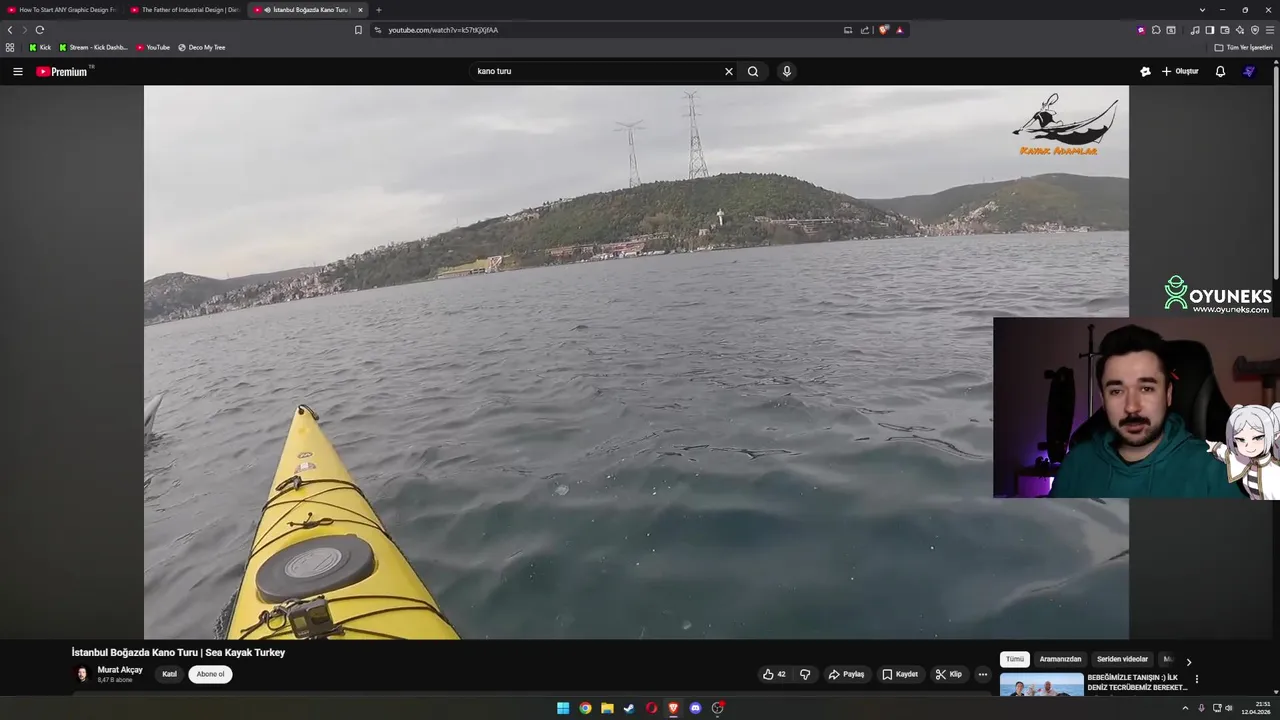Open apps grid in bookmarks bar
Viewport: 1280px width, 720px height.
pos(10,47)
